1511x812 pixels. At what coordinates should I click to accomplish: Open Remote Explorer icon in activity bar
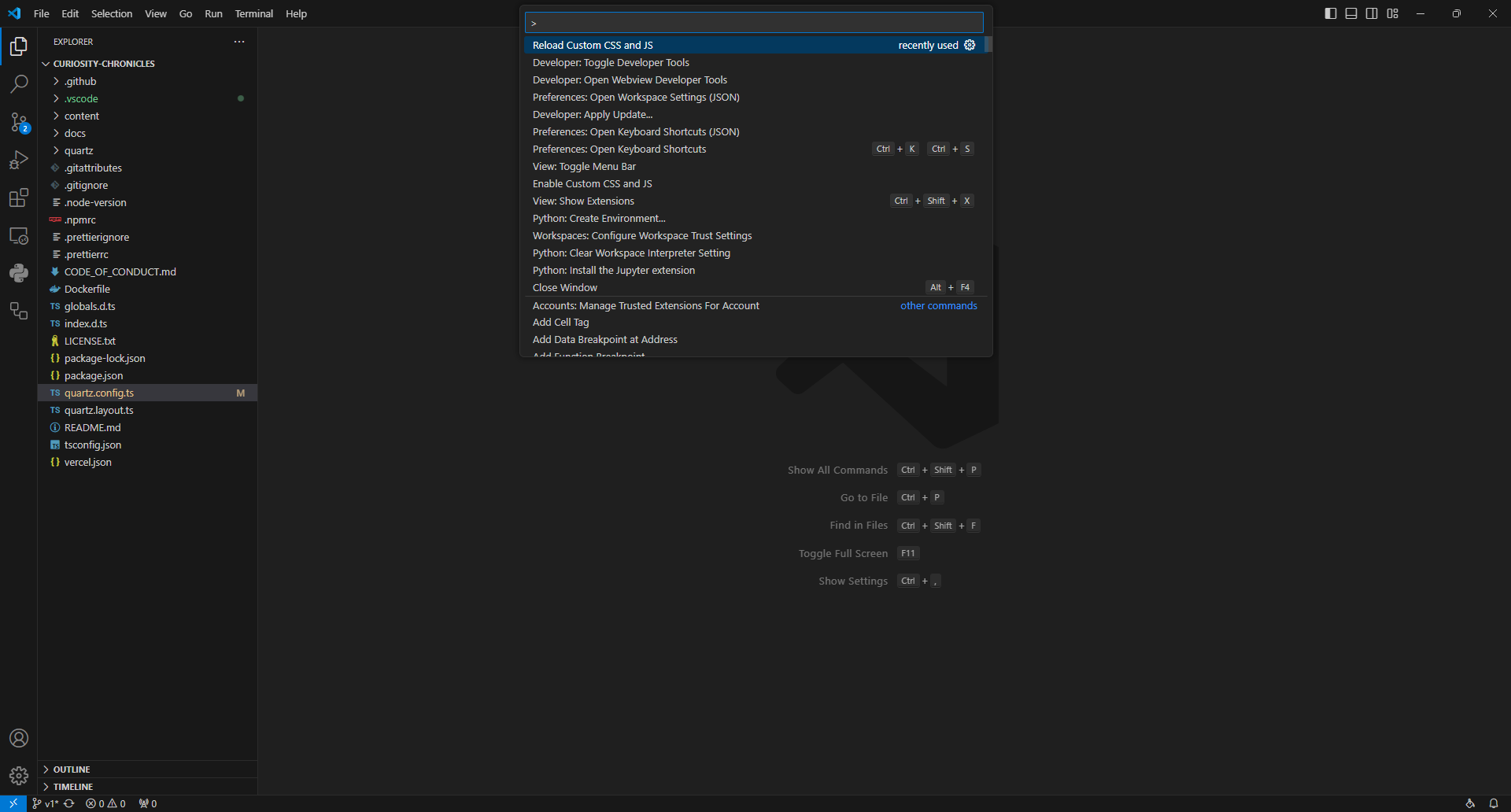[19, 235]
